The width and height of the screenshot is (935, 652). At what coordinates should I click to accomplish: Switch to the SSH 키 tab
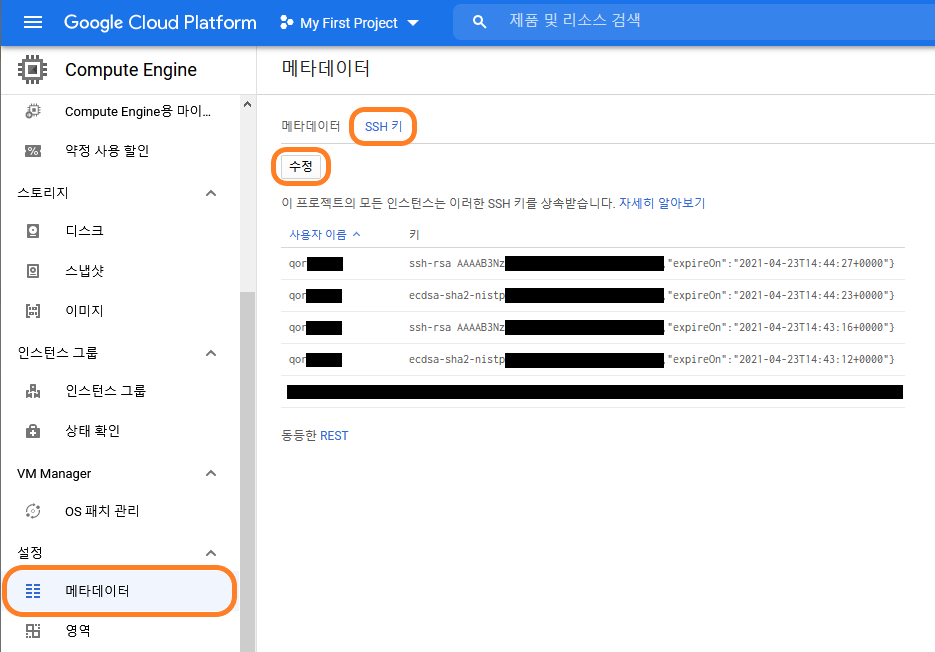tap(383, 126)
